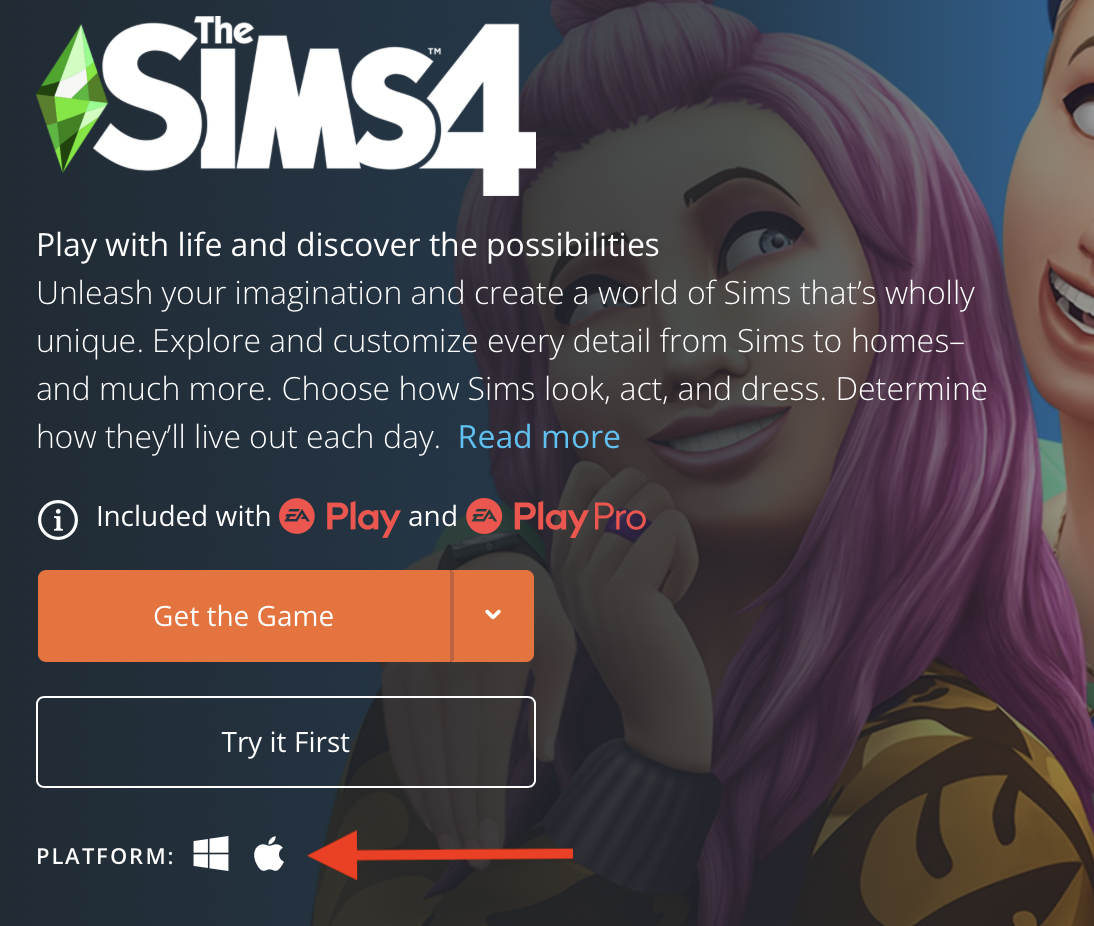Click the PLATFORM label text

(105, 856)
